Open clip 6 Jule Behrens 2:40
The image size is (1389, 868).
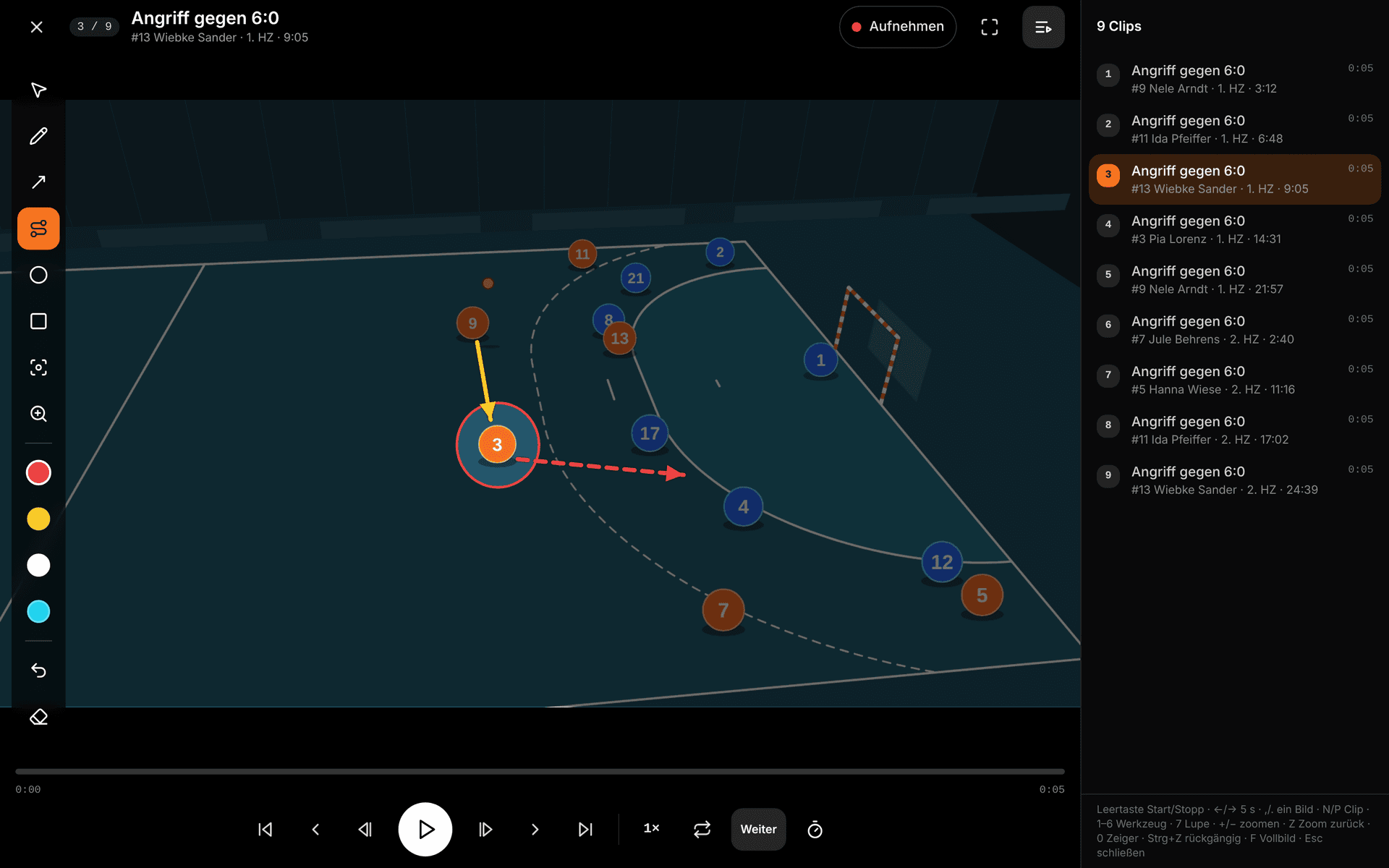(x=1235, y=330)
